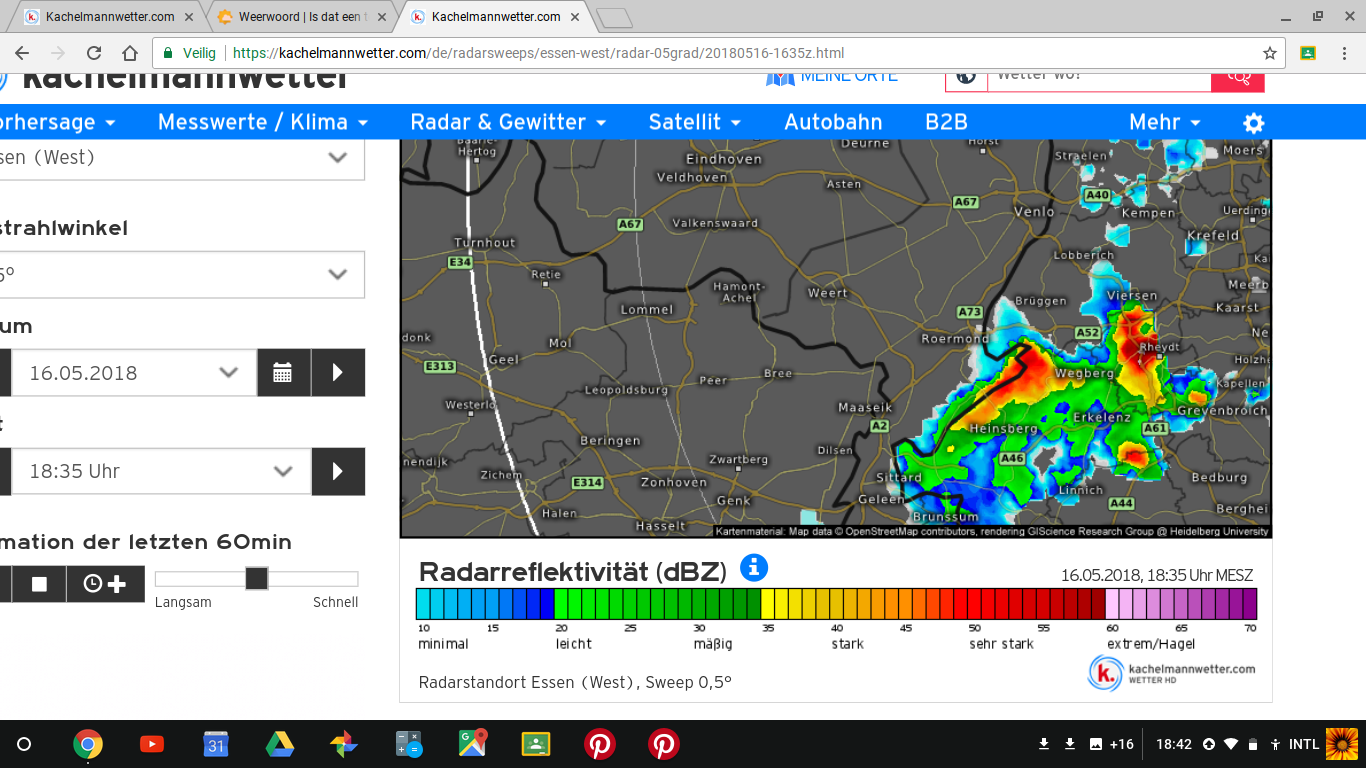Launch Google Maps from the shelf

pyautogui.click(x=472, y=744)
